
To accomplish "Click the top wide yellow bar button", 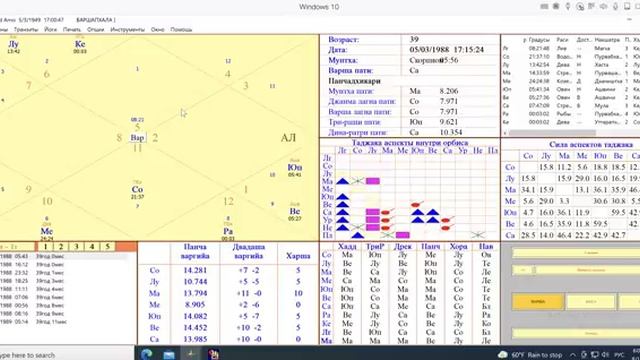I will (576, 253).
